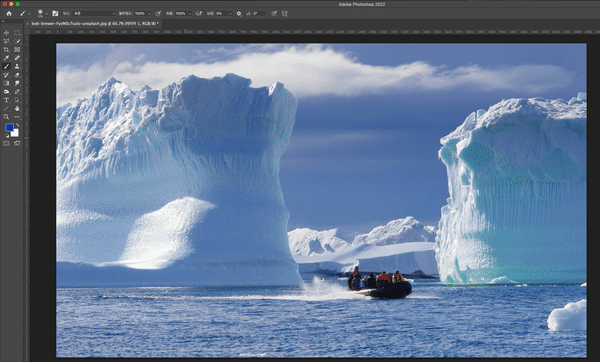Open the Edit Toolbar ellipsis menu
Image resolution: width=600 pixels, height=362 pixels.
click(x=17, y=117)
